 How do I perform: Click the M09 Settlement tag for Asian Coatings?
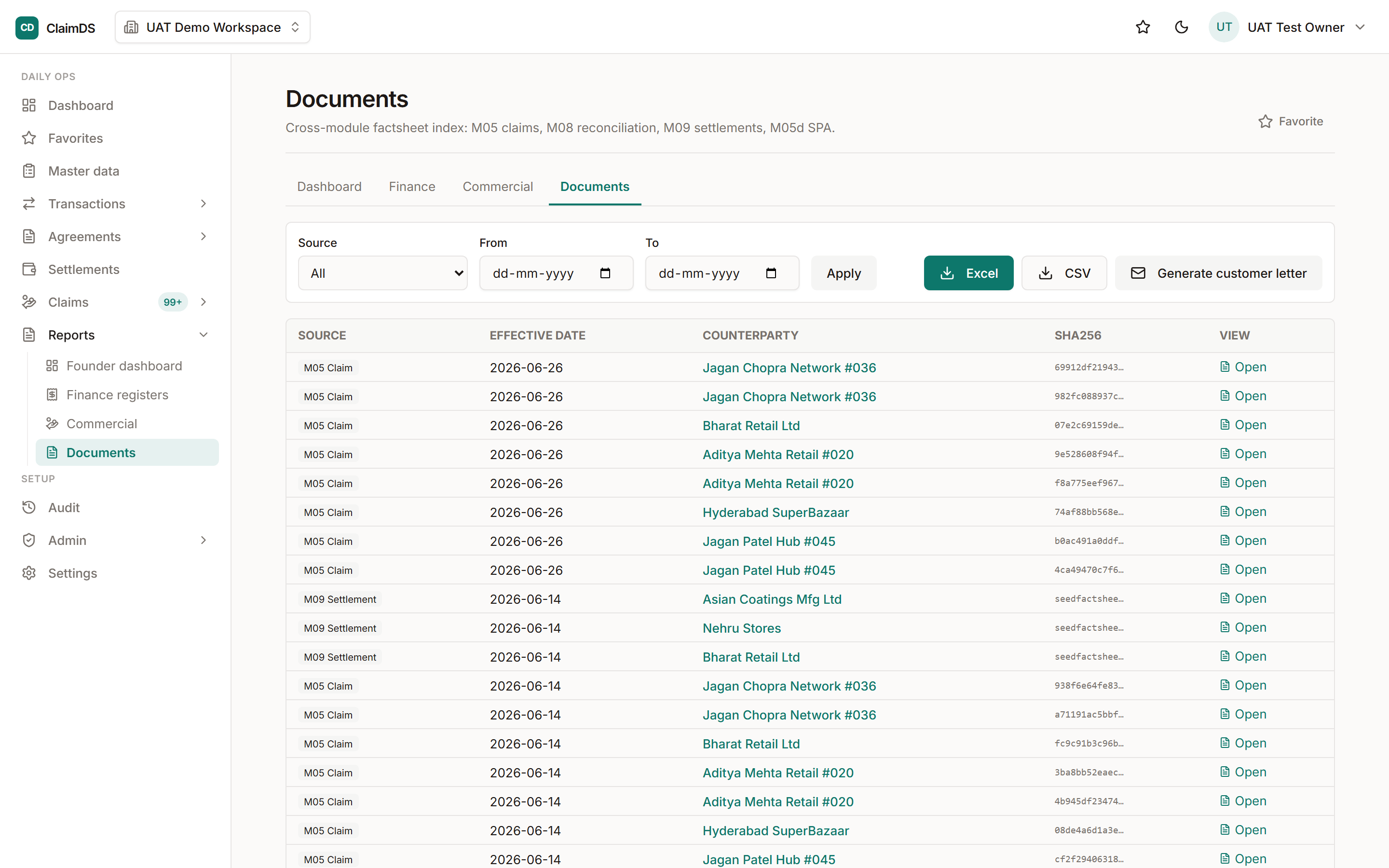coord(340,599)
